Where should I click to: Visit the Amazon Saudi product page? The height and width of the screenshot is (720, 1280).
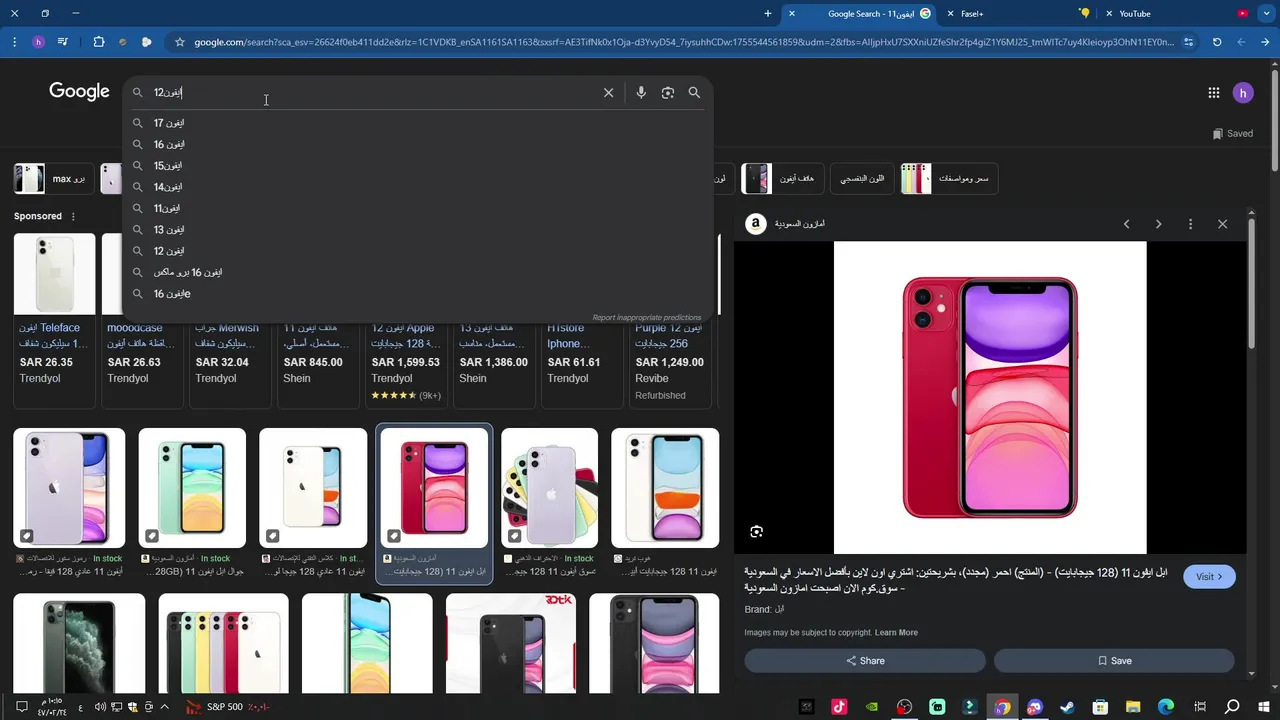pyautogui.click(x=1209, y=577)
